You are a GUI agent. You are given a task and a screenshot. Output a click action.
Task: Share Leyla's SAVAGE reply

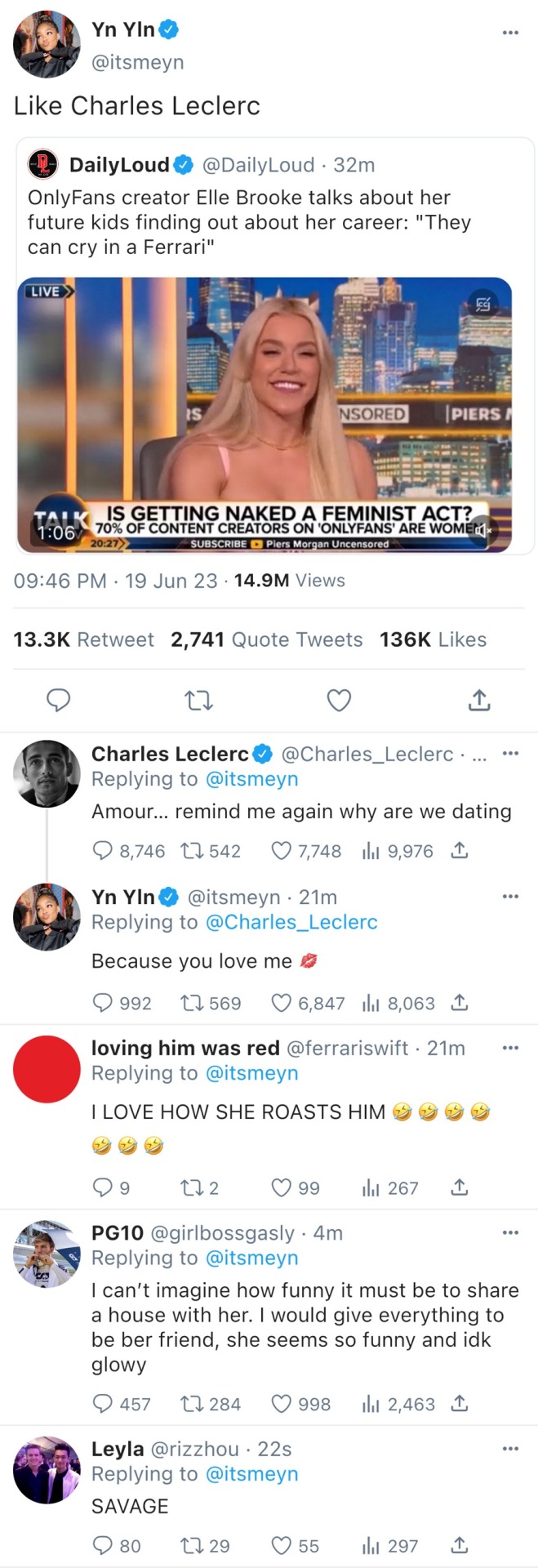pyautogui.click(x=460, y=1545)
